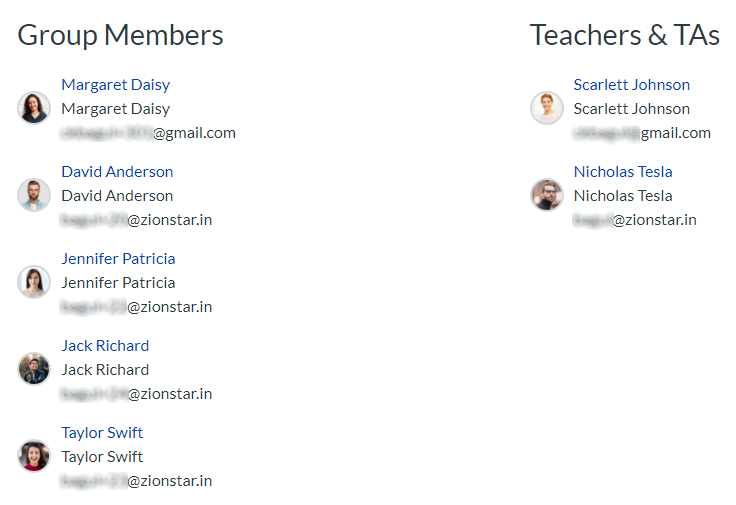This screenshot has height=505, width=736.
Task: Click Margaret Daisy's gmail.com email address
Action: pos(148,132)
